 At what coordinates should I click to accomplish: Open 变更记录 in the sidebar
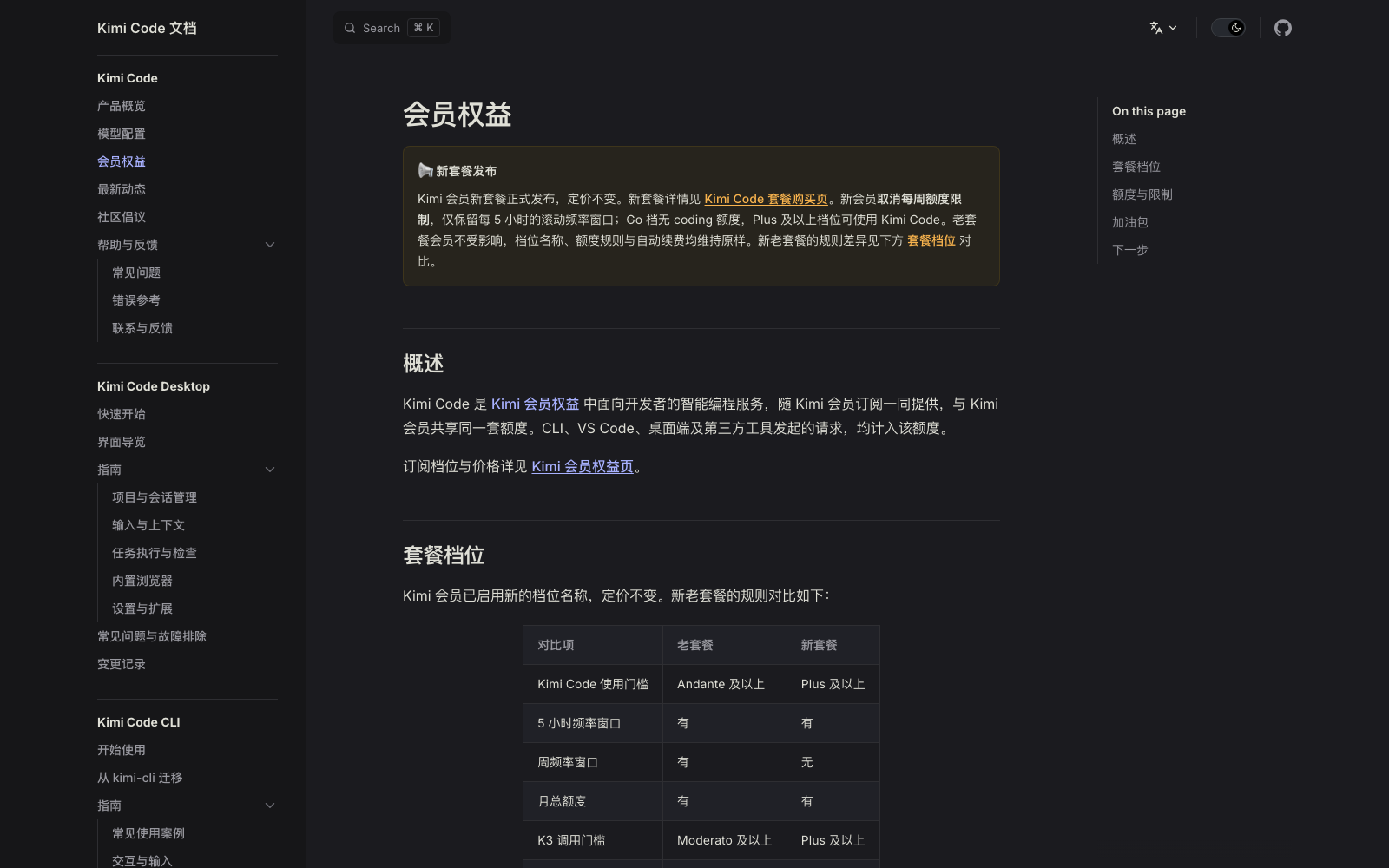point(122,664)
